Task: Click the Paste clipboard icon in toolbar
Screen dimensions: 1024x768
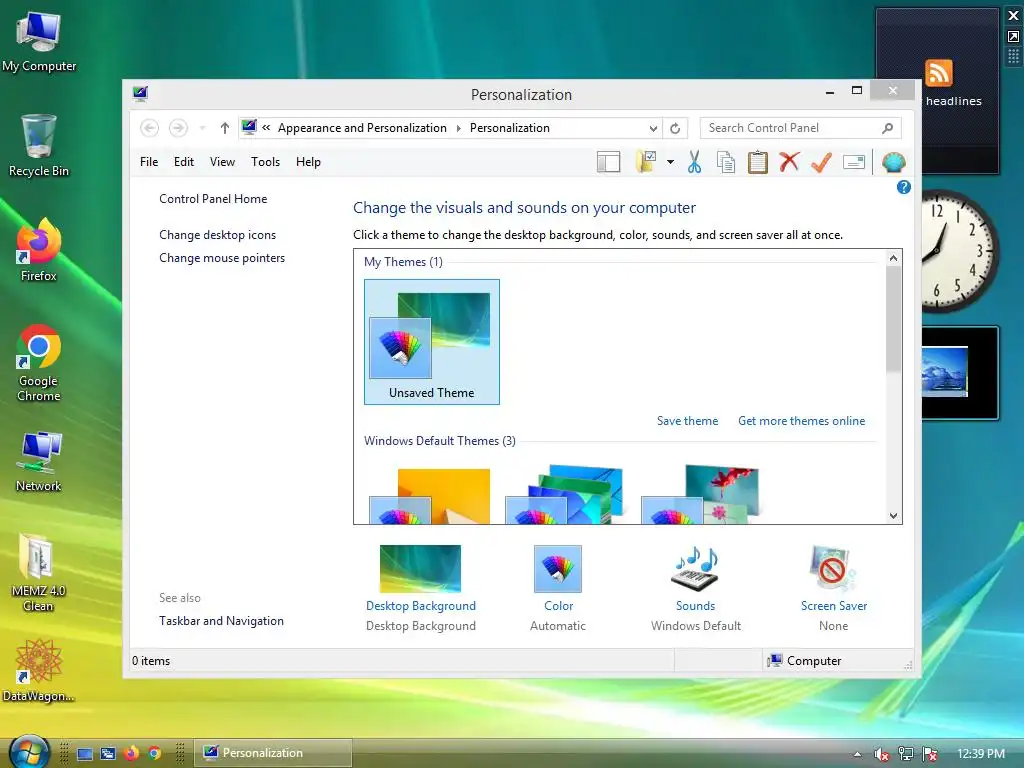Action: [758, 162]
